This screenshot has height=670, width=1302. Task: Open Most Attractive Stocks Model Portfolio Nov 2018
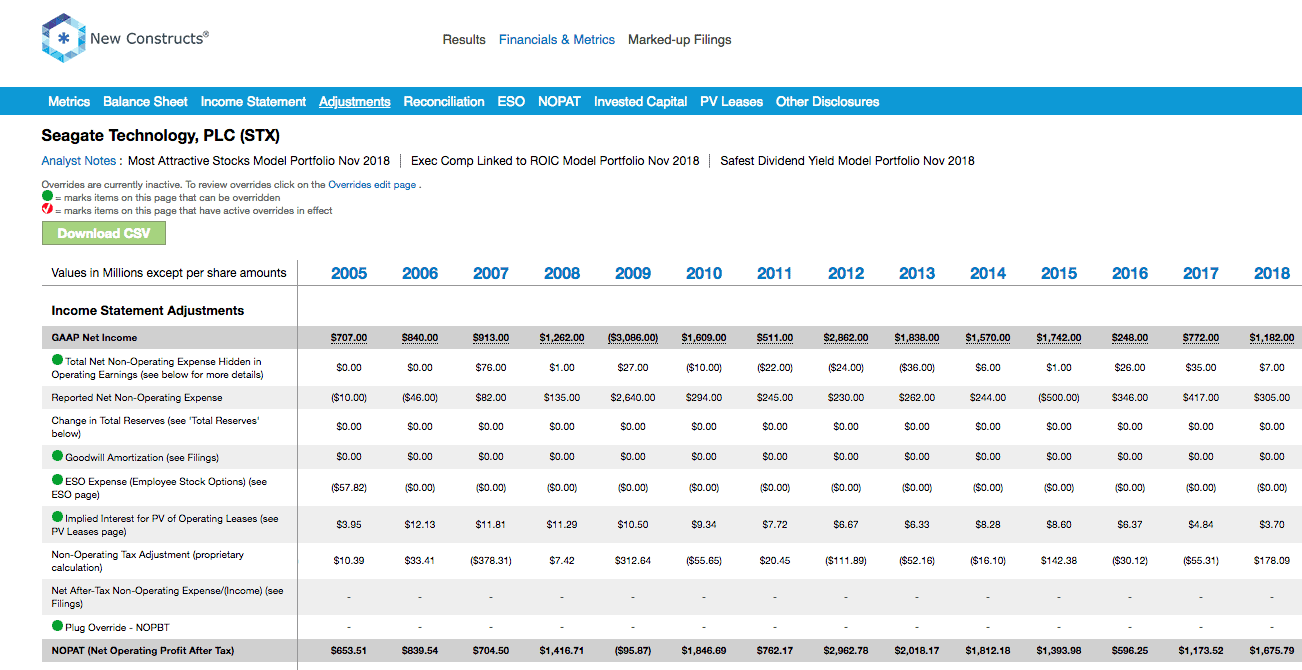(x=257, y=161)
